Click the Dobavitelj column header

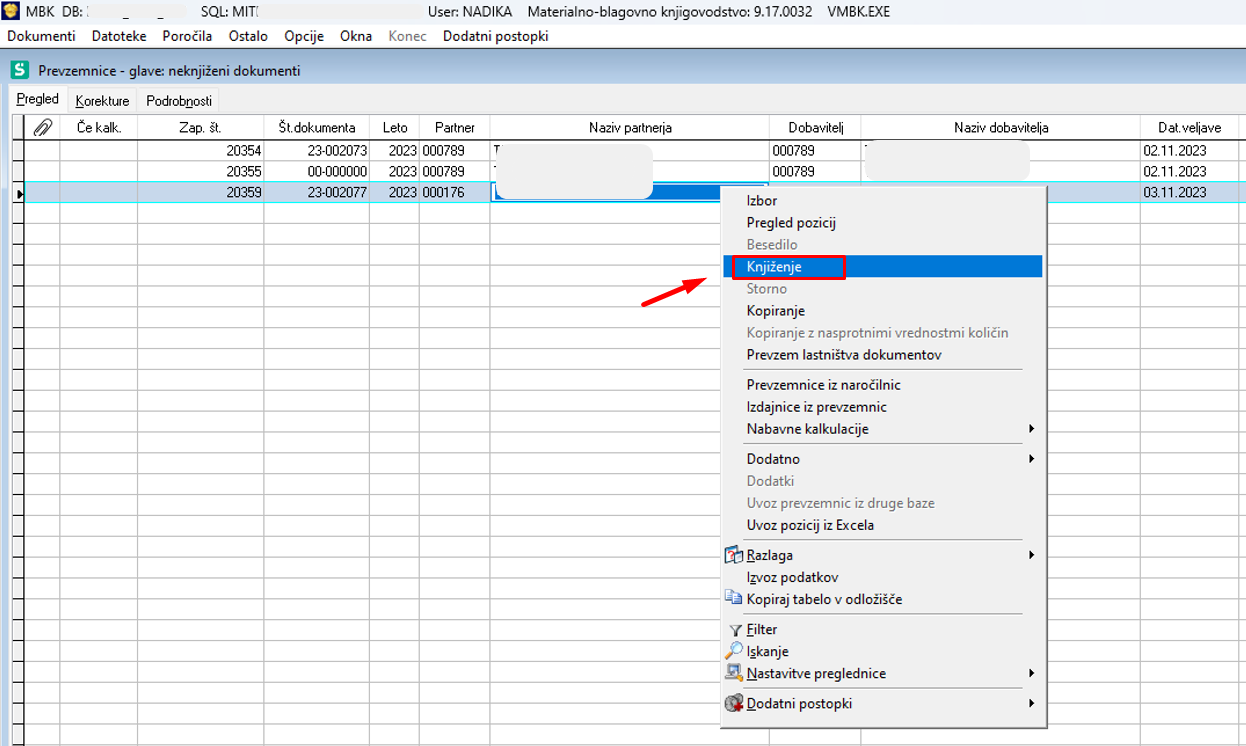815,127
